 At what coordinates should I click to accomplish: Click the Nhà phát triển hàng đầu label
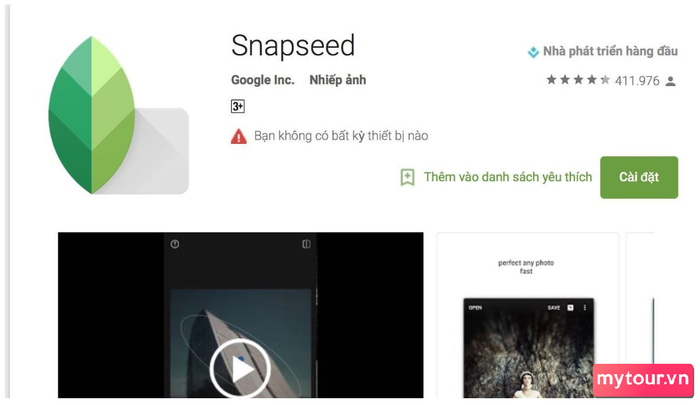pyautogui.click(x=610, y=51)
